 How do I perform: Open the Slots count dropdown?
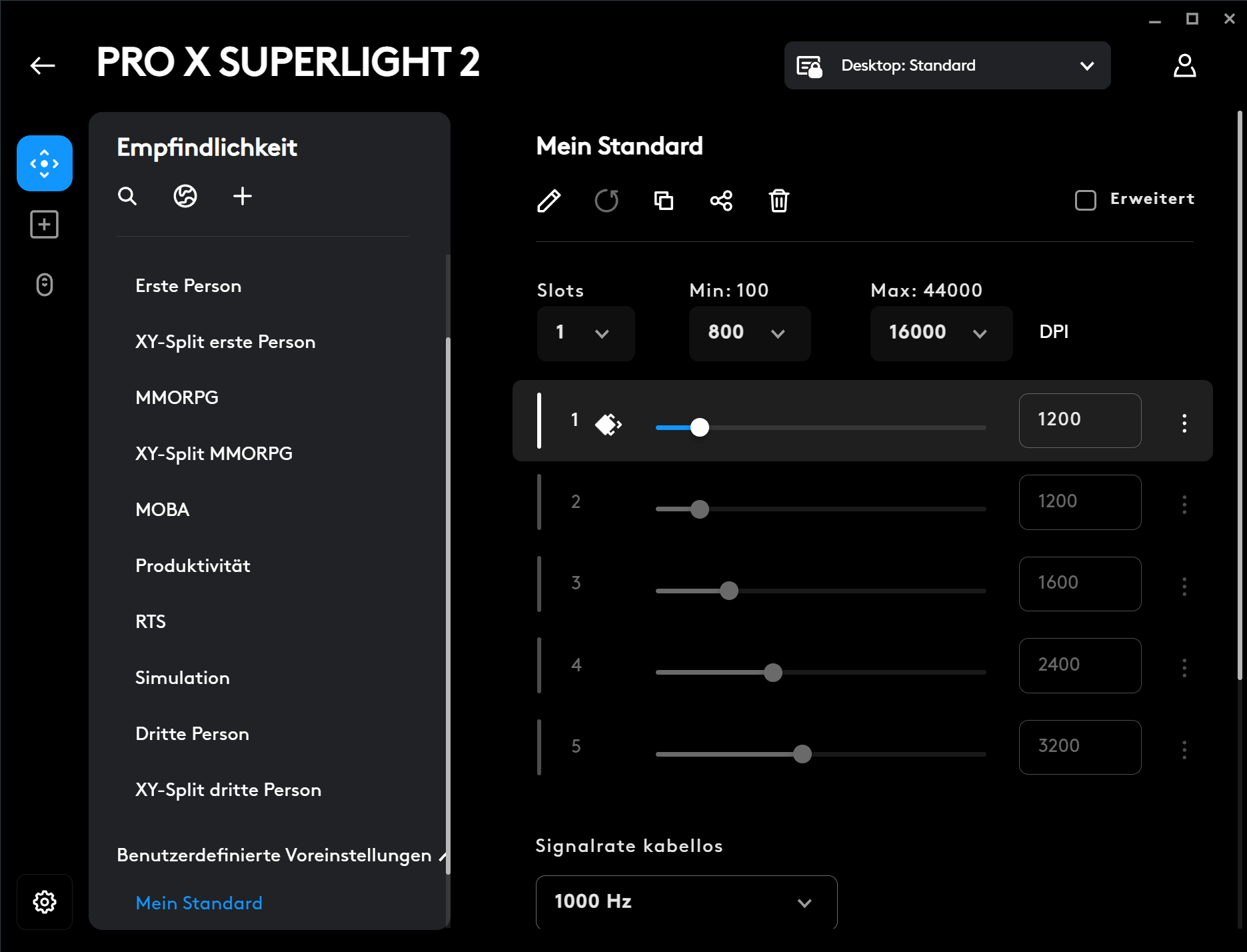click(x=586, y=333)
